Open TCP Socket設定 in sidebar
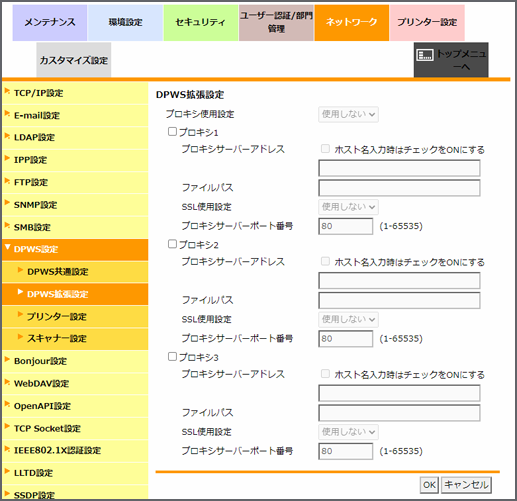Image resolution: width=517 pixels, height=501 pixels. (x=75, y=428)
